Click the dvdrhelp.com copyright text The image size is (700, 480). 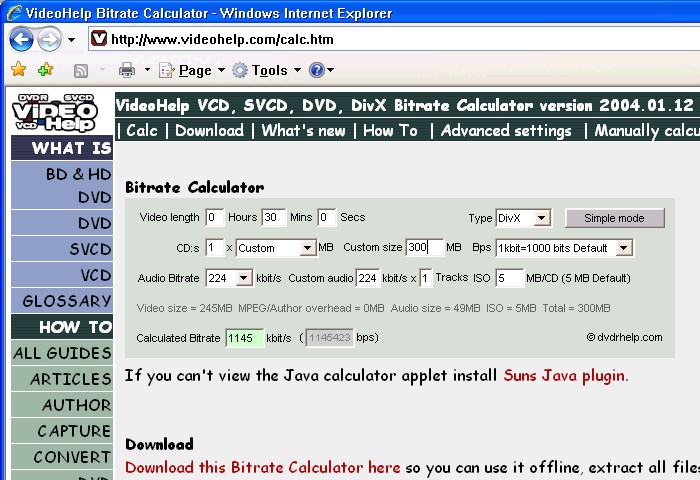(624, 337)
